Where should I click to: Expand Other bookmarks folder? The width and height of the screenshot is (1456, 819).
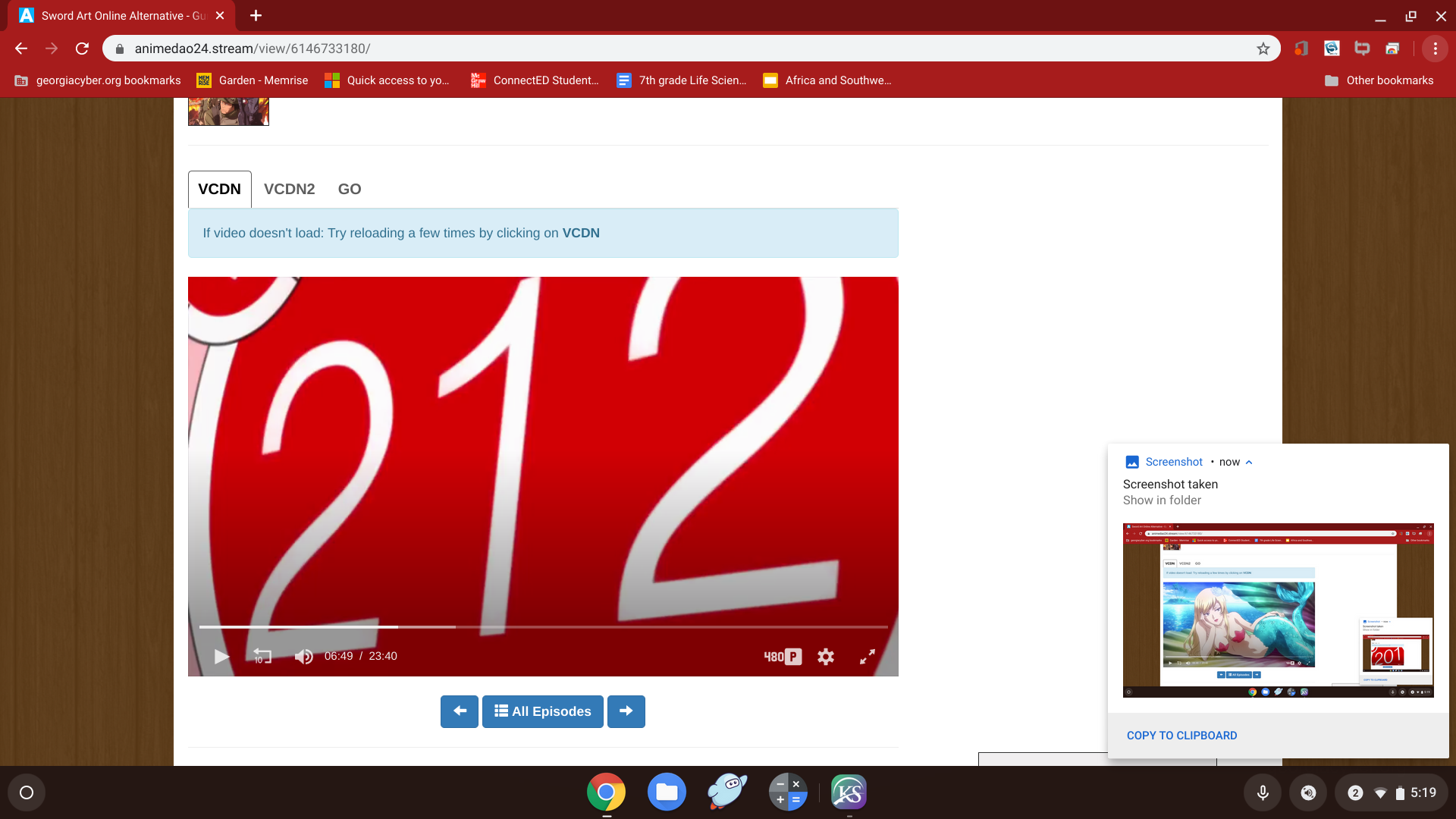[1379, 80]
